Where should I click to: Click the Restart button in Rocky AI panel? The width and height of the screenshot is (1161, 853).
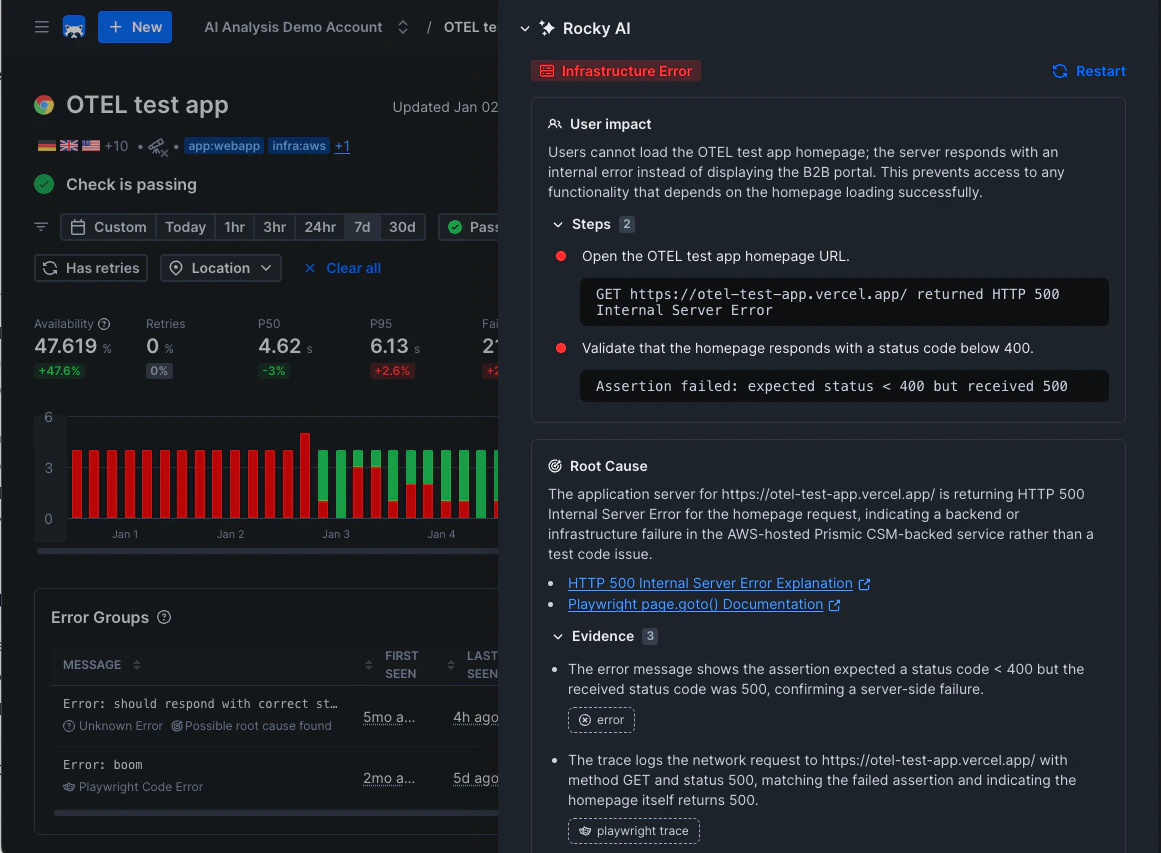click(x=1088, y=71)
